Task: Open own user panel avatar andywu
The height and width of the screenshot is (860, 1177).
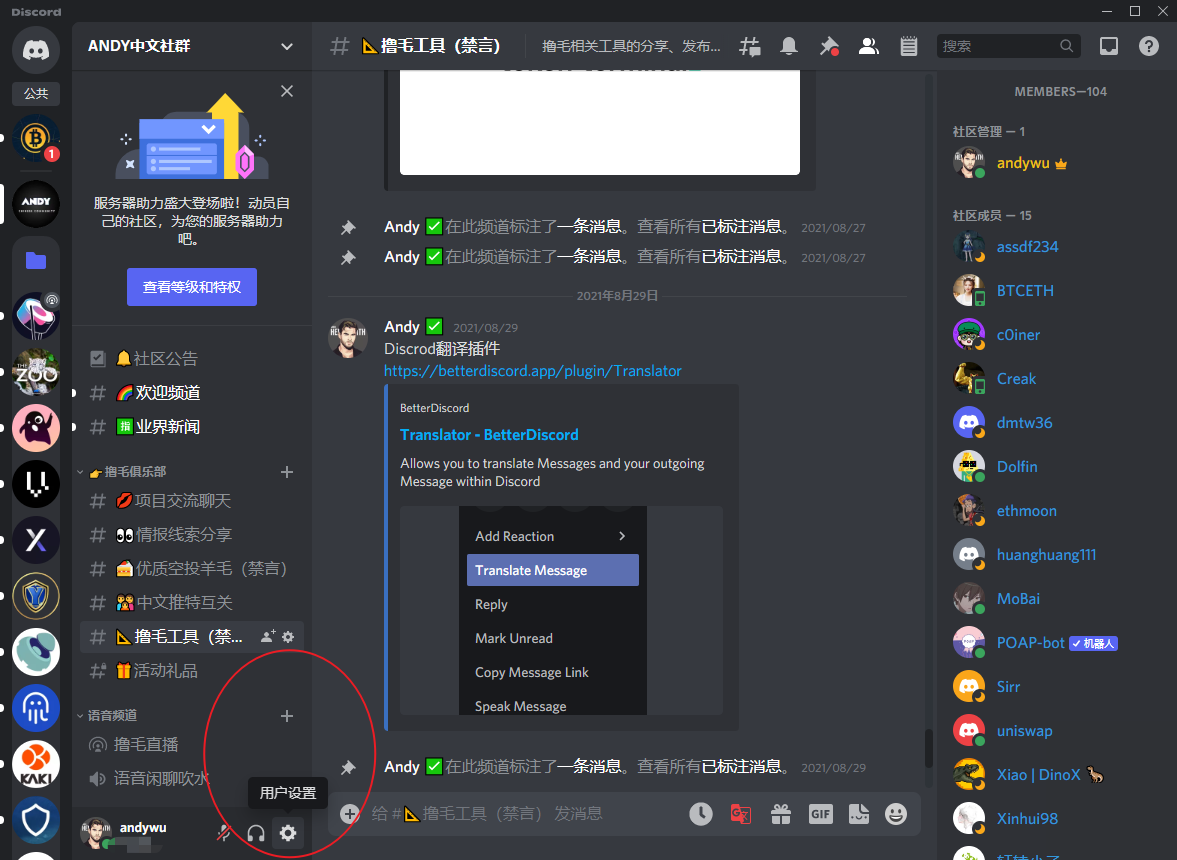Action: [96, 833]
